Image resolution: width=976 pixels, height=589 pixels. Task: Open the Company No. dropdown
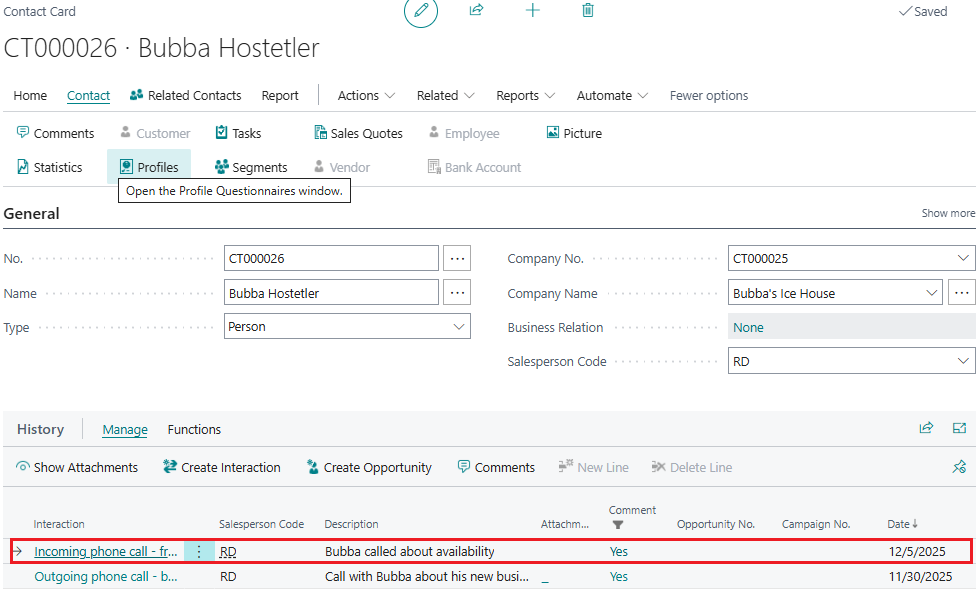pyautogui.click(x=963, y=258)
